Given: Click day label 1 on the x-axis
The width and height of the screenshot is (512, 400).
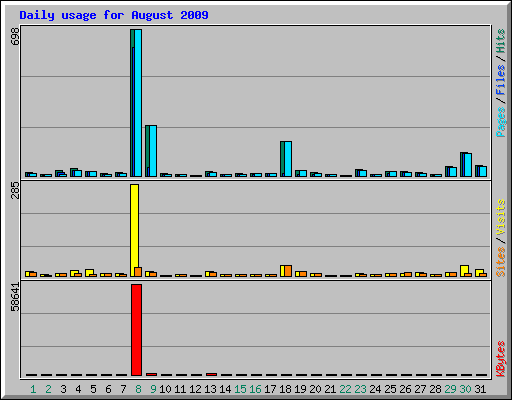Looking at the screenshot, I should coord(33,389).
